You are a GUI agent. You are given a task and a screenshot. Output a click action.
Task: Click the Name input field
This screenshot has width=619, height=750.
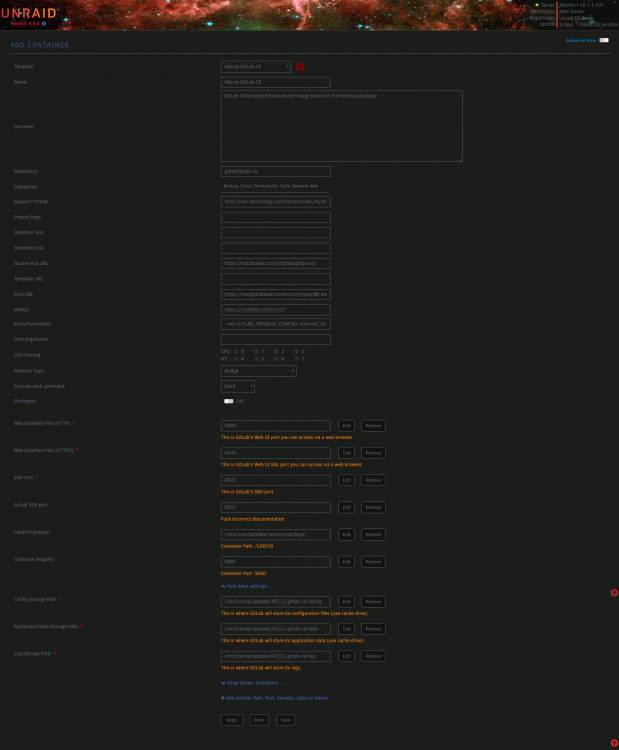276,82
